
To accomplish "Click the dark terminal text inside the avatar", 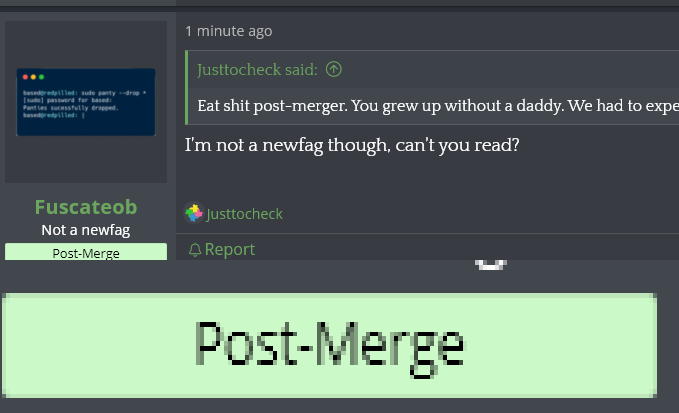I will [84, 104].
